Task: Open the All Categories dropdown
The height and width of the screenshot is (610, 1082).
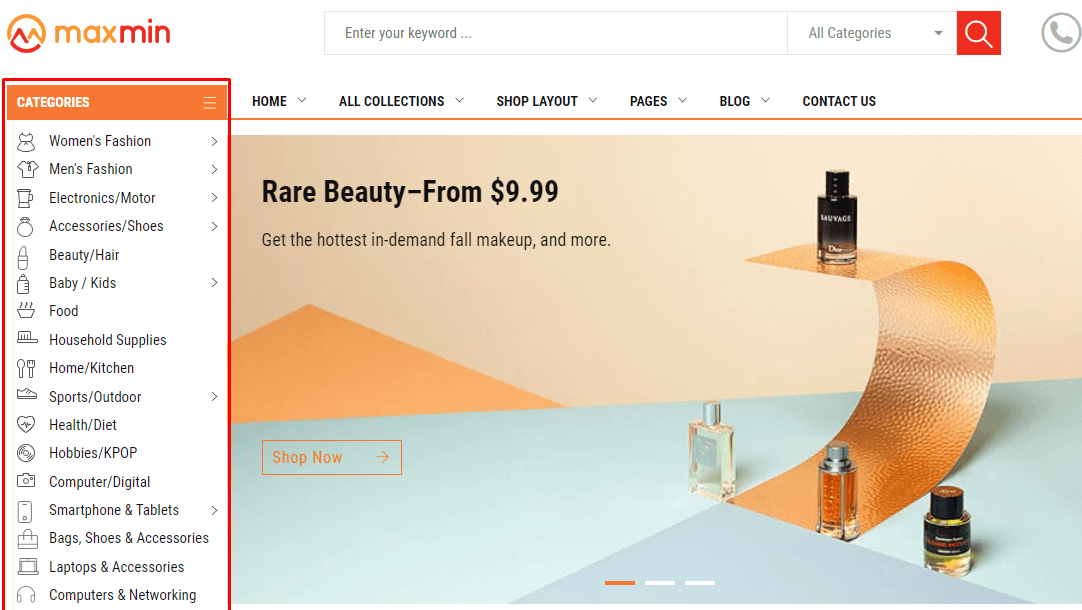Action: [x=872, y=33]
